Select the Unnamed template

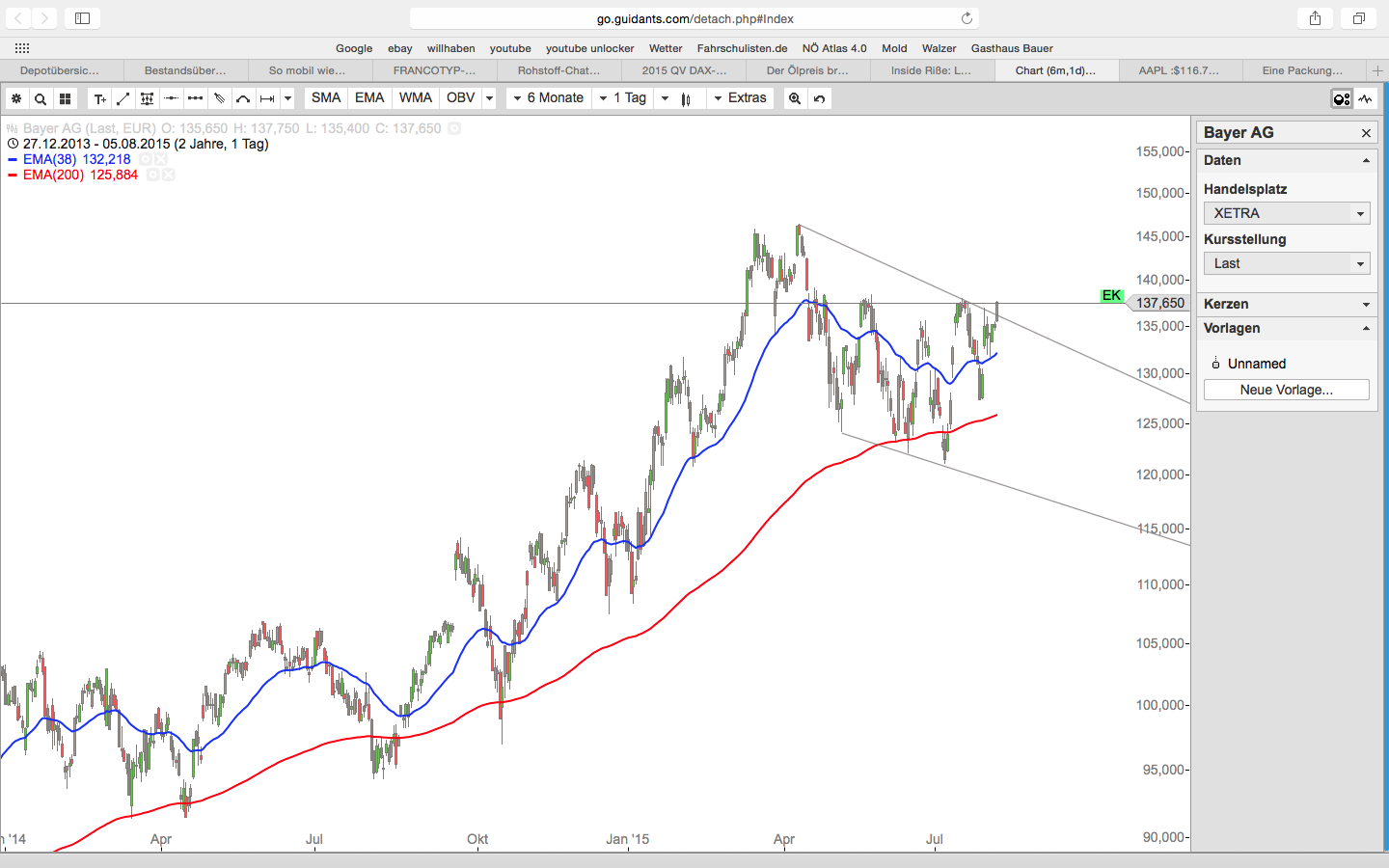pos(1256,364)
